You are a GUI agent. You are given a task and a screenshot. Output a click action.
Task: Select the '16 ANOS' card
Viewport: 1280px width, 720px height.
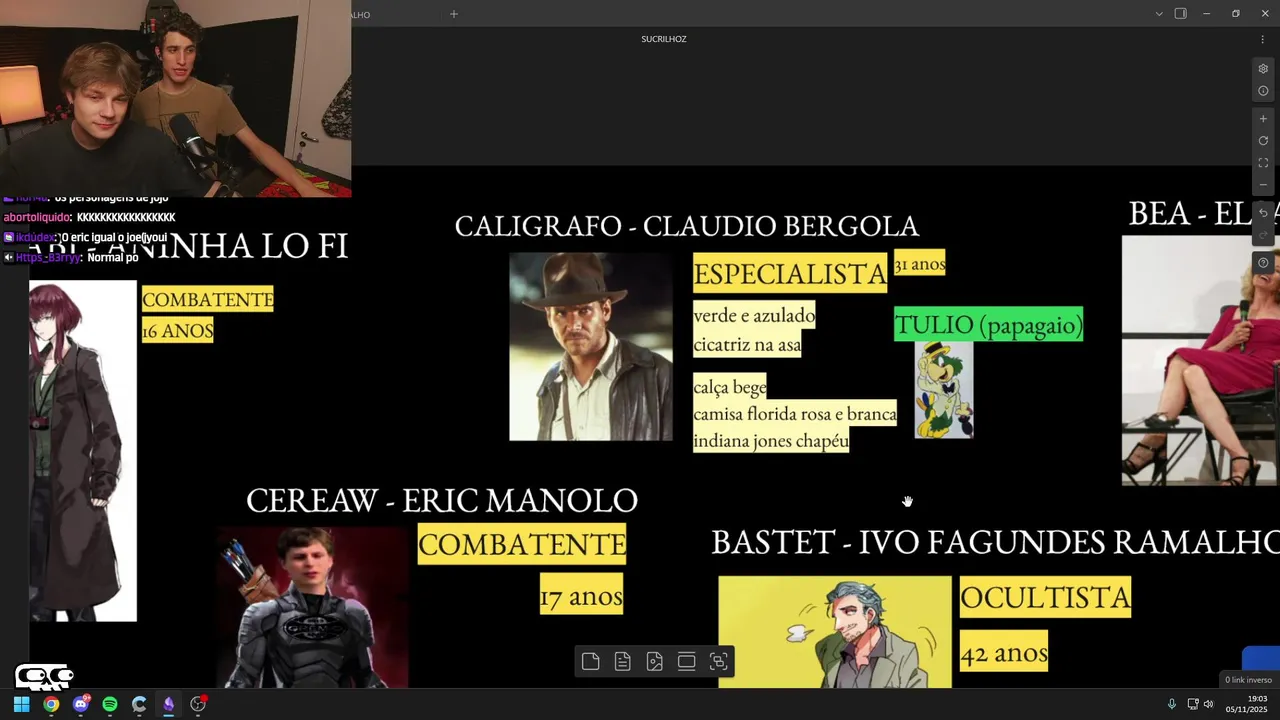click(178, 330)
